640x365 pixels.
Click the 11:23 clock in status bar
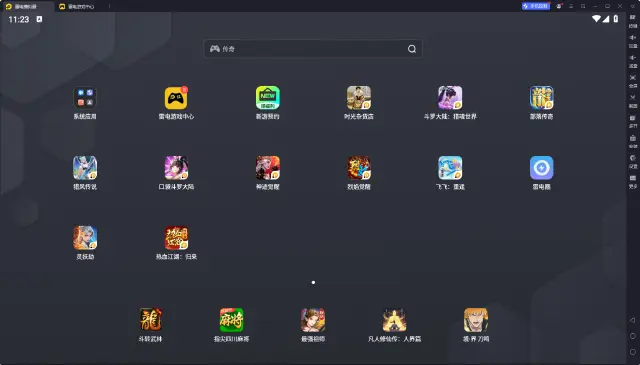pos(19,19)
